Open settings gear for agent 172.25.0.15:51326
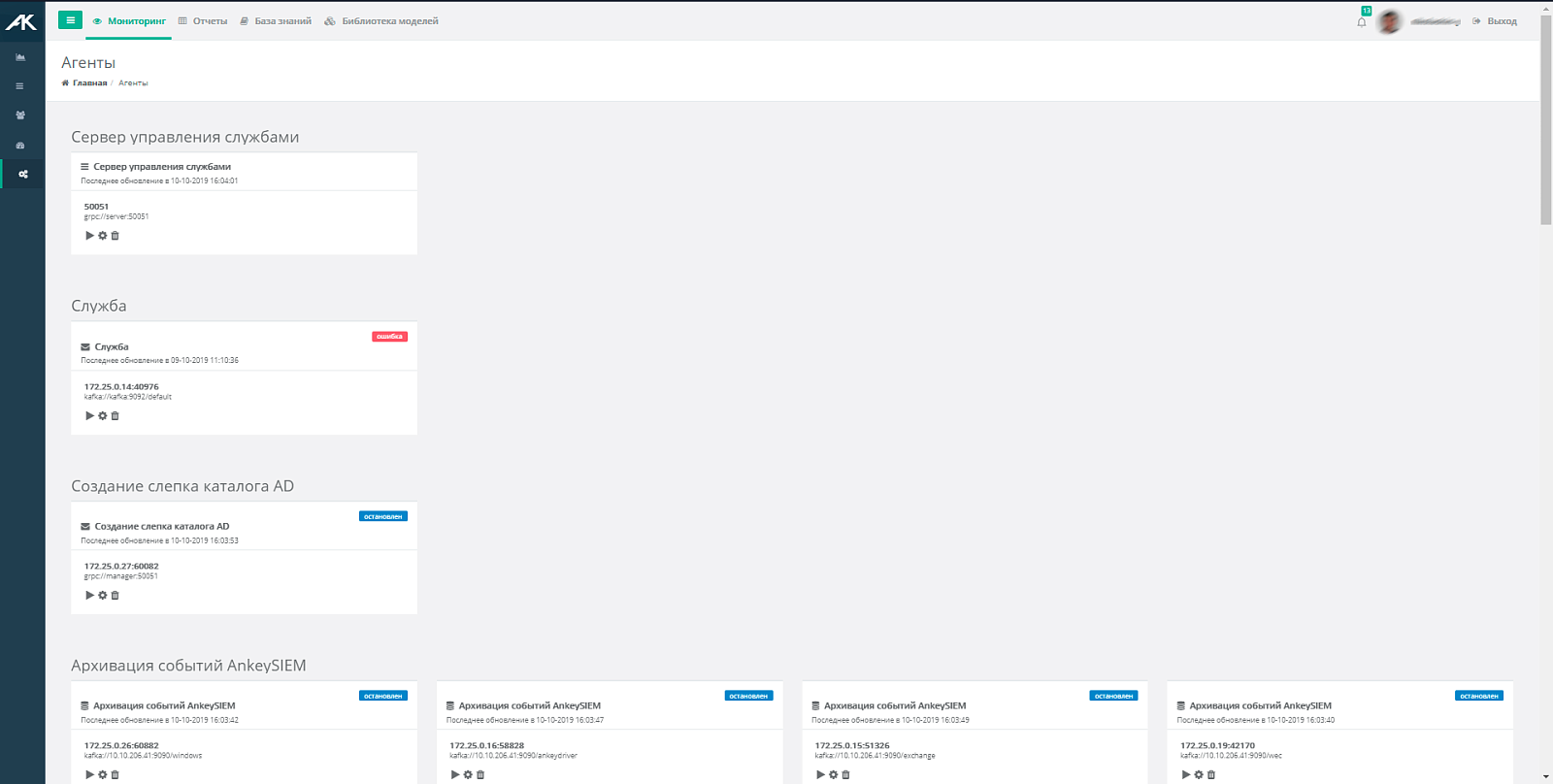 (833, 775)
